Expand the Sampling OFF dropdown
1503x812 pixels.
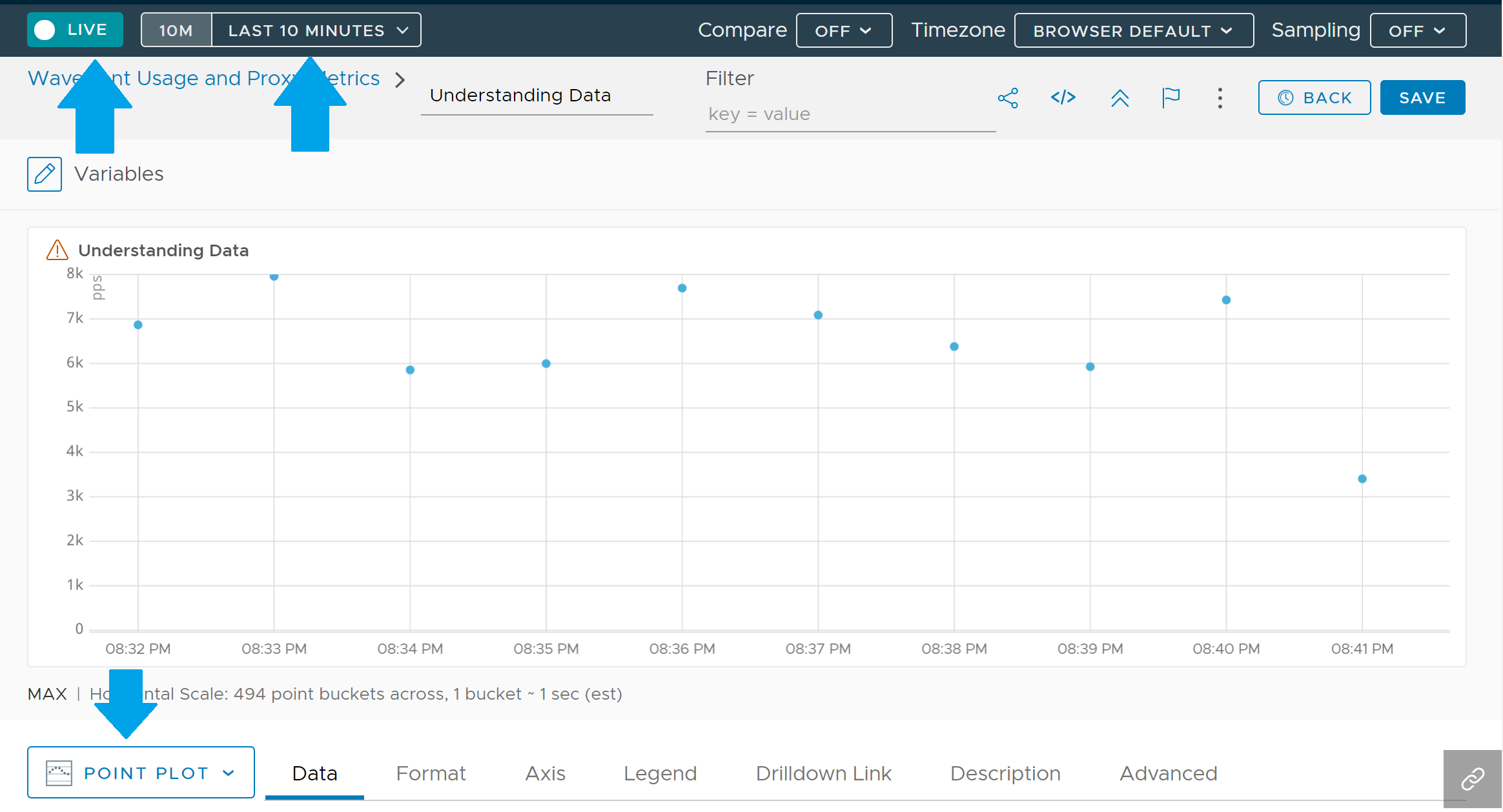point(1417,31)
